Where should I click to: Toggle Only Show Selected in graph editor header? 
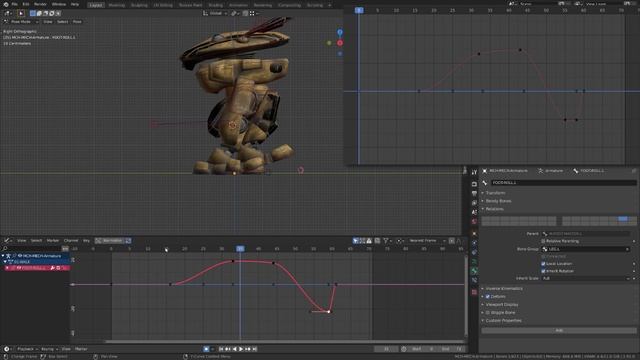pyautogui.click(x=356, y=241)
